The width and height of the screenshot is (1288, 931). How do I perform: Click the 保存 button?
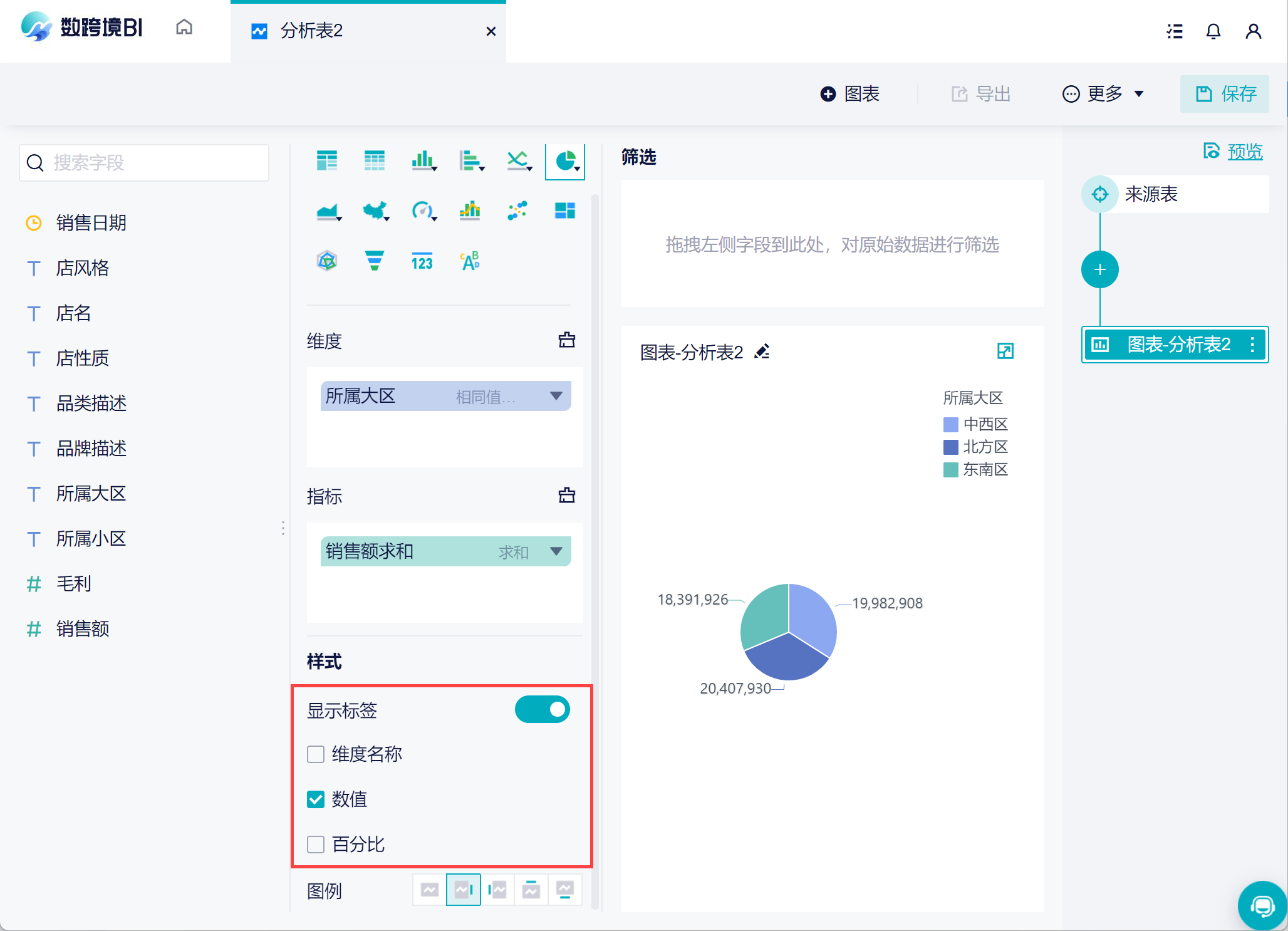pyautogui.click(x=1225, y=94)
